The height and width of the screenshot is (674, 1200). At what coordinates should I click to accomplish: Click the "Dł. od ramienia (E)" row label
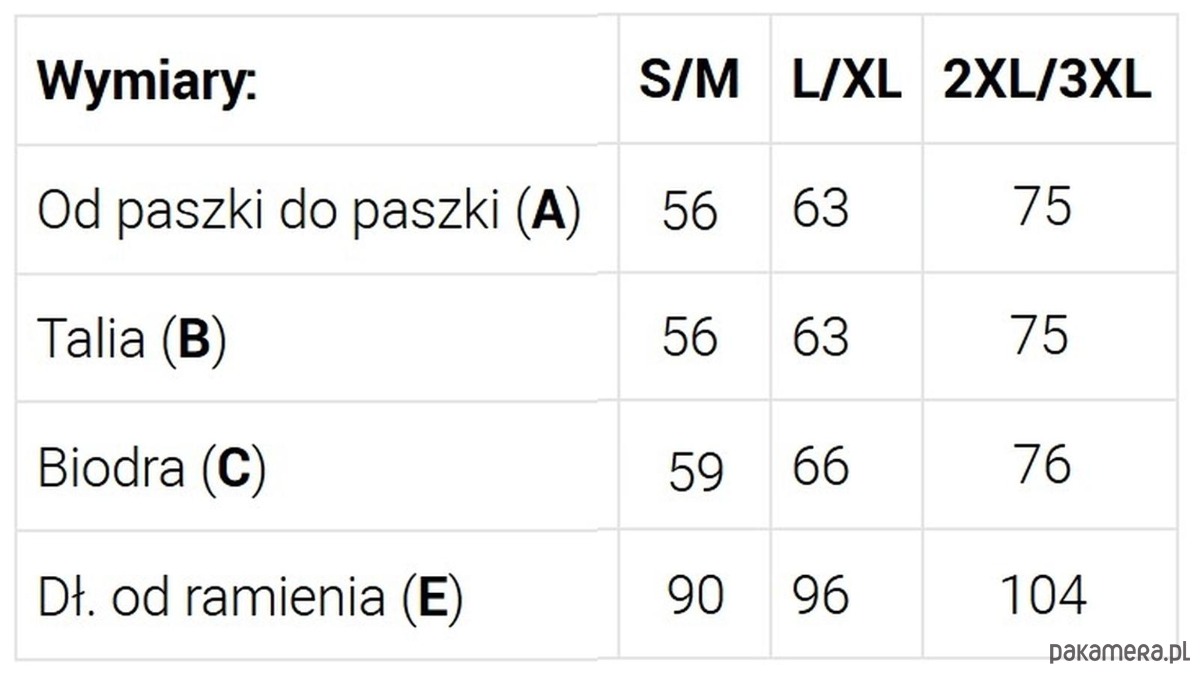250,597
